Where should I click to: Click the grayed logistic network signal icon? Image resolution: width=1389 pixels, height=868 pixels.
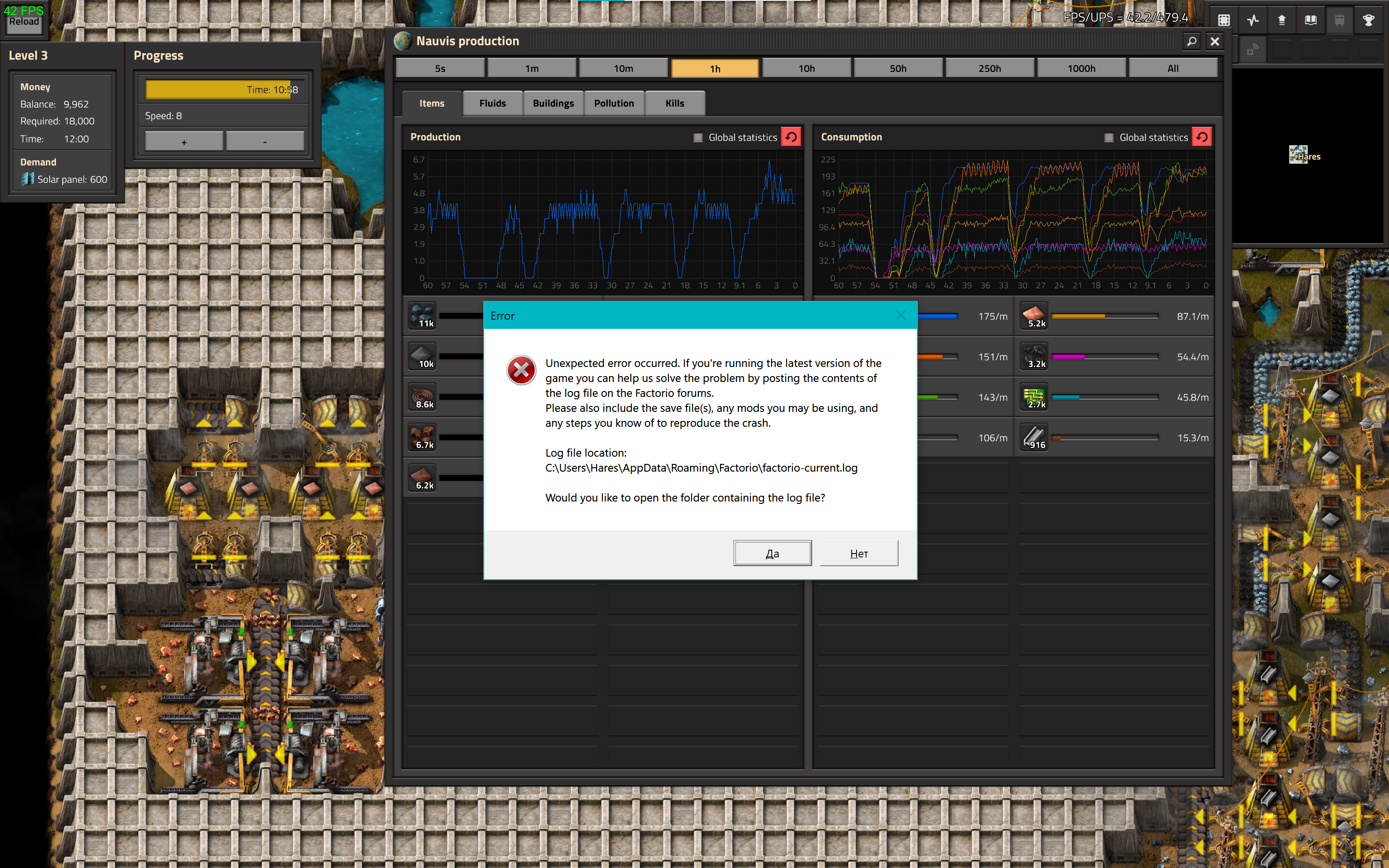point(1253,49)
